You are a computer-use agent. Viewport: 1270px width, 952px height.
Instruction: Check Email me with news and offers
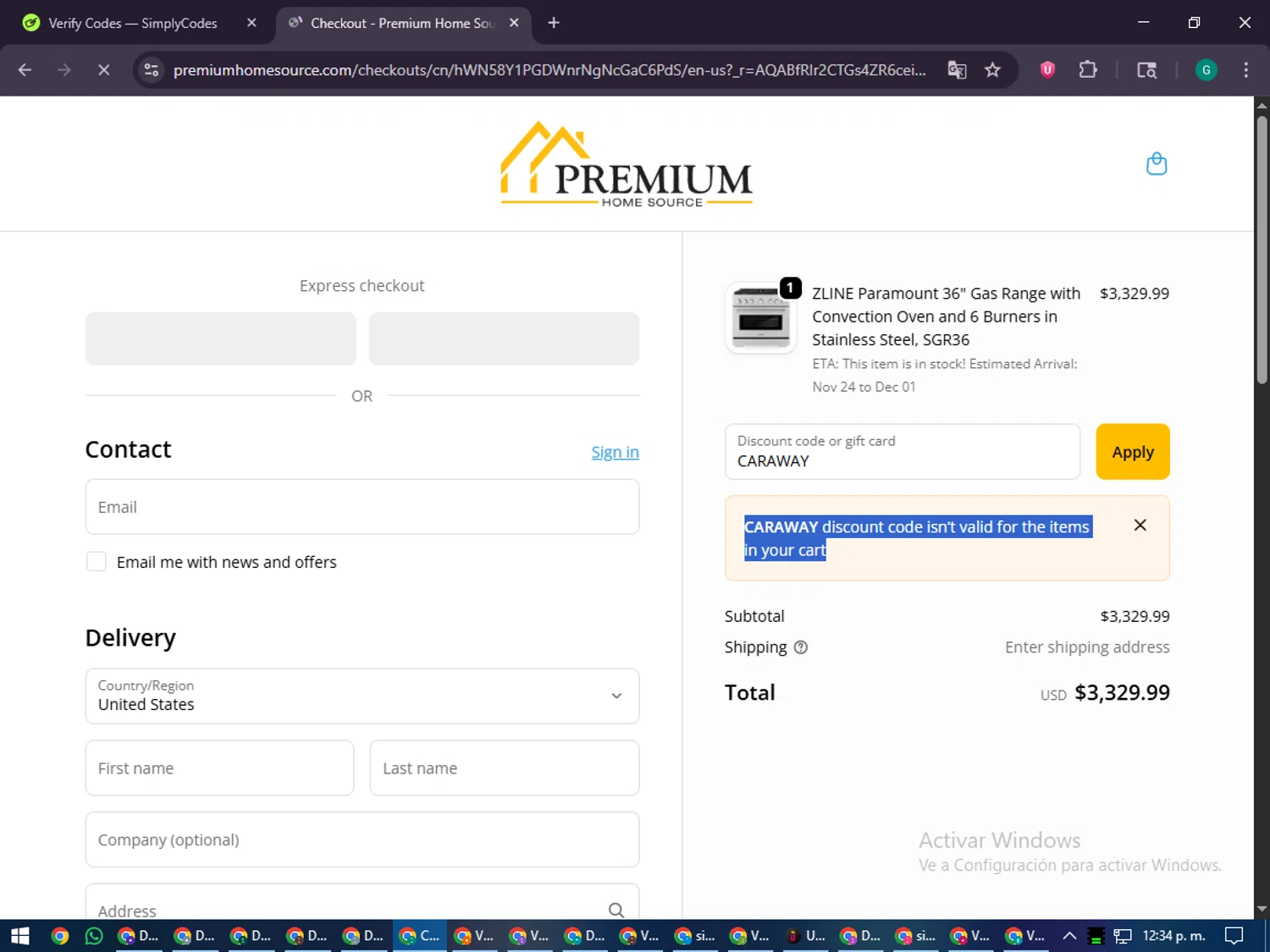coord(97,562)
